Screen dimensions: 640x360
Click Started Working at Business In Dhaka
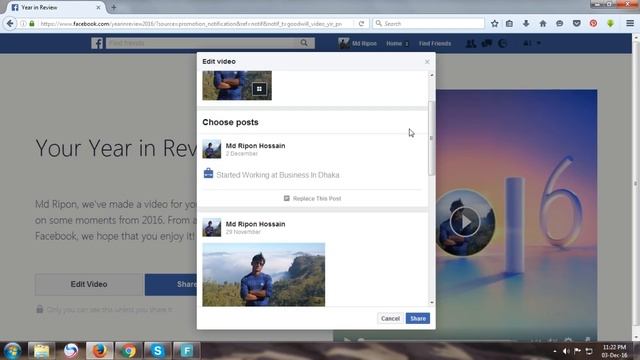[278, 175]
